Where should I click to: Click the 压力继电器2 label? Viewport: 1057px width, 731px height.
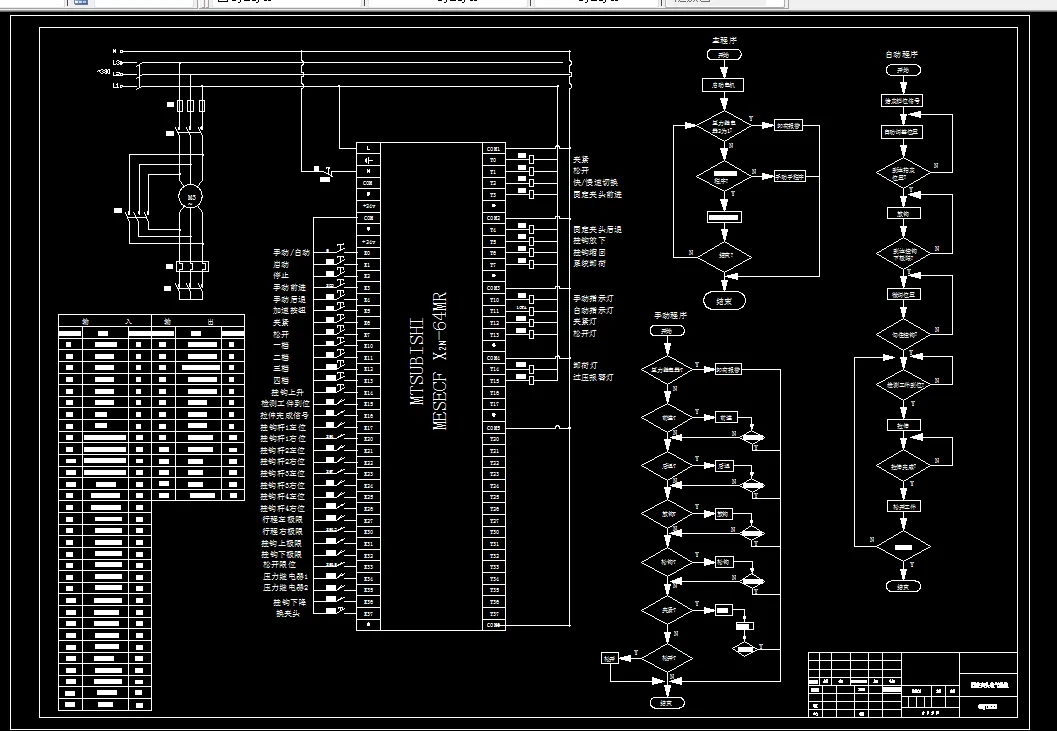pyautogui.click(x=286, y=587)
